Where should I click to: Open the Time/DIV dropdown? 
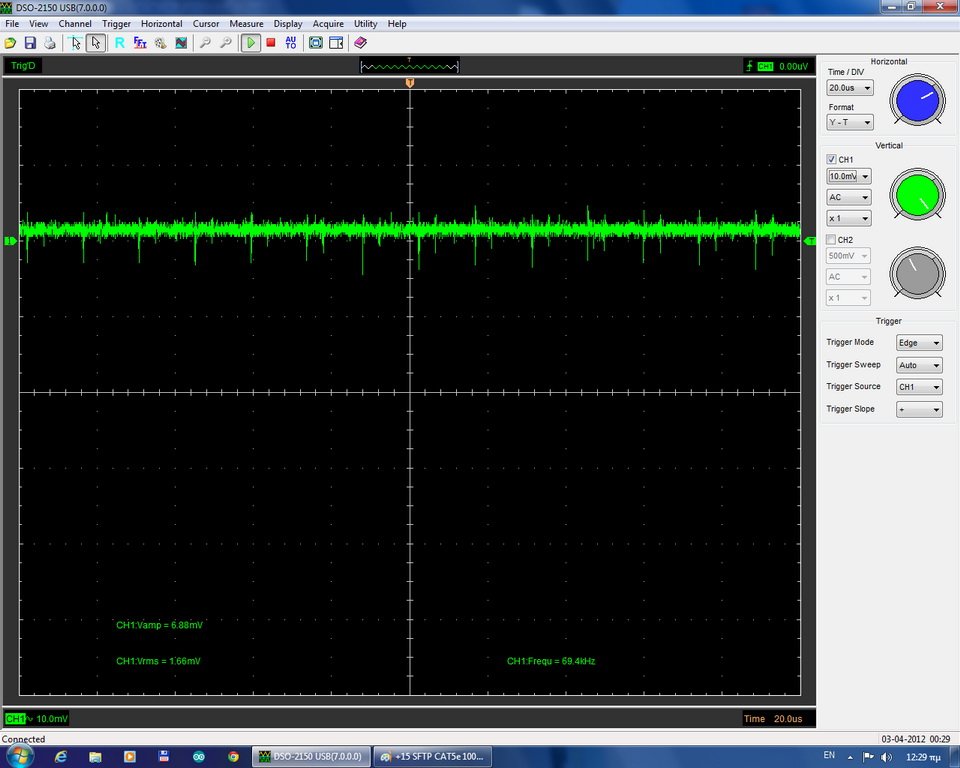coord(848,87)
